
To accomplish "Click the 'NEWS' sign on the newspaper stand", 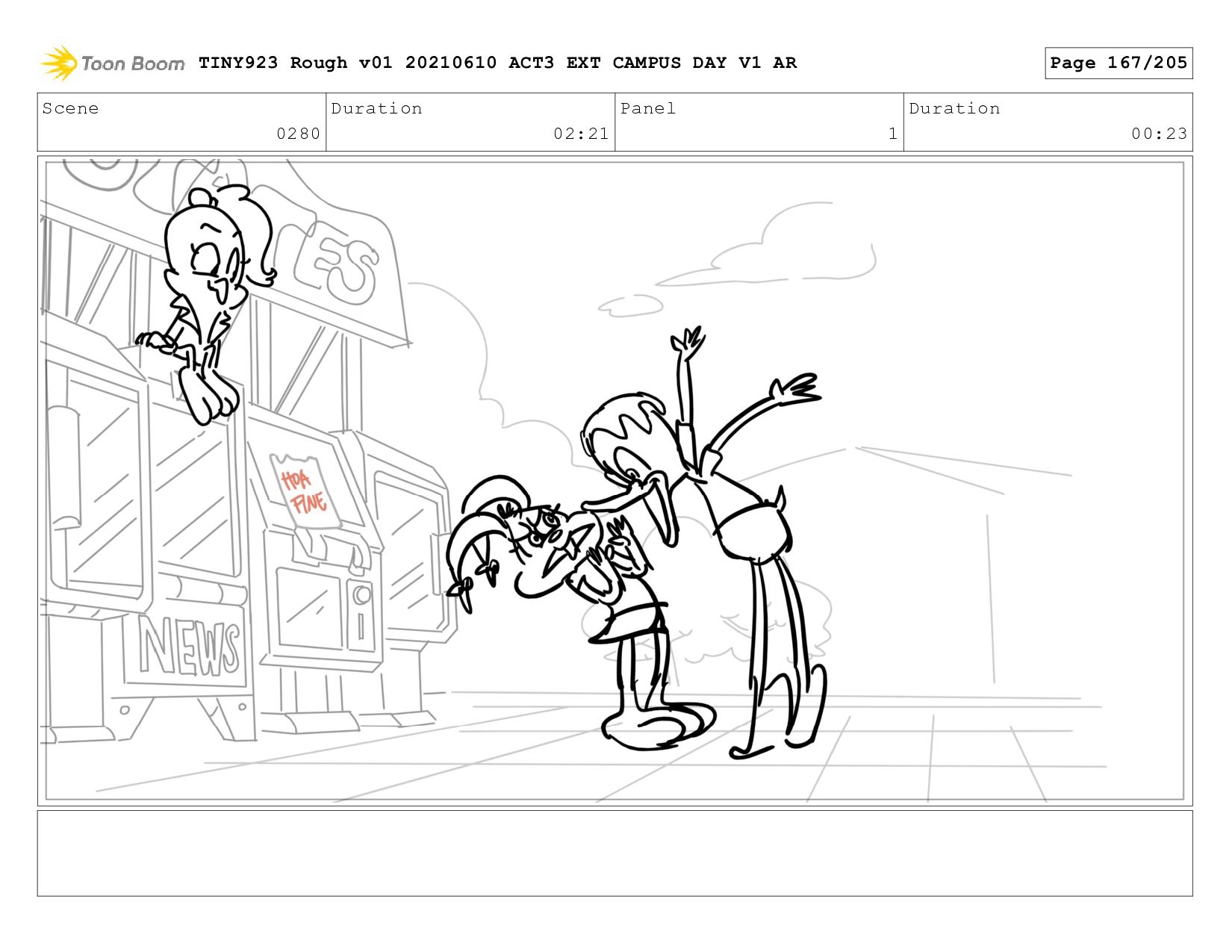I will tap(190, 648).
